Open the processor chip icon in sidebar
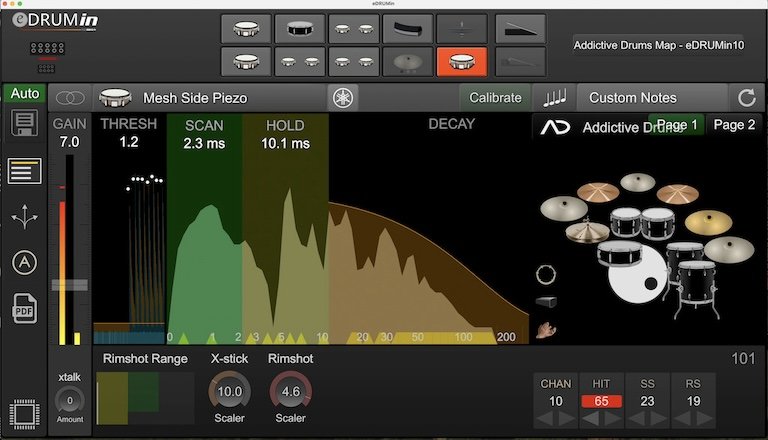The height and width of the screenshot is (440, 768). point(24,415)
